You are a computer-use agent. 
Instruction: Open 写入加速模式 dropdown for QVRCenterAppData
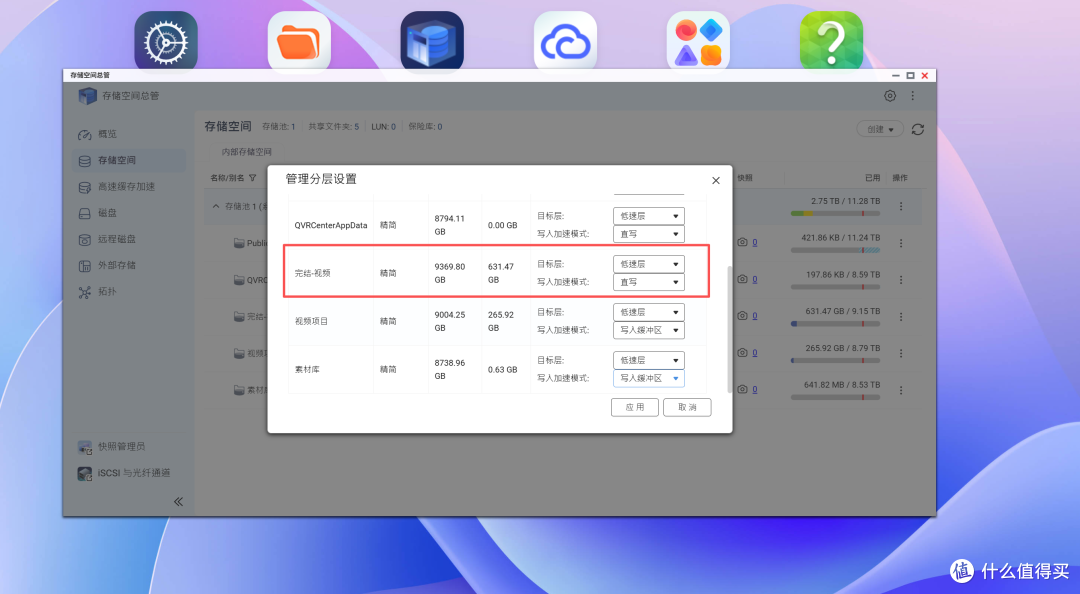pyautogui.click(x=649, y=234)
